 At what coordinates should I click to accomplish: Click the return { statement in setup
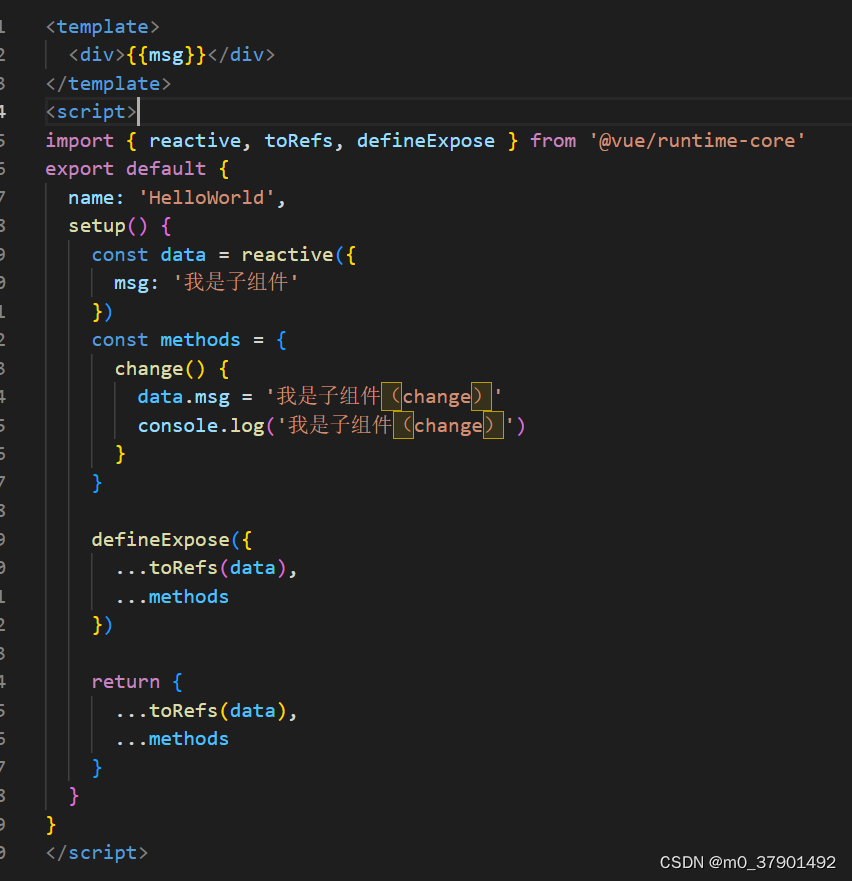click(137, 681)
